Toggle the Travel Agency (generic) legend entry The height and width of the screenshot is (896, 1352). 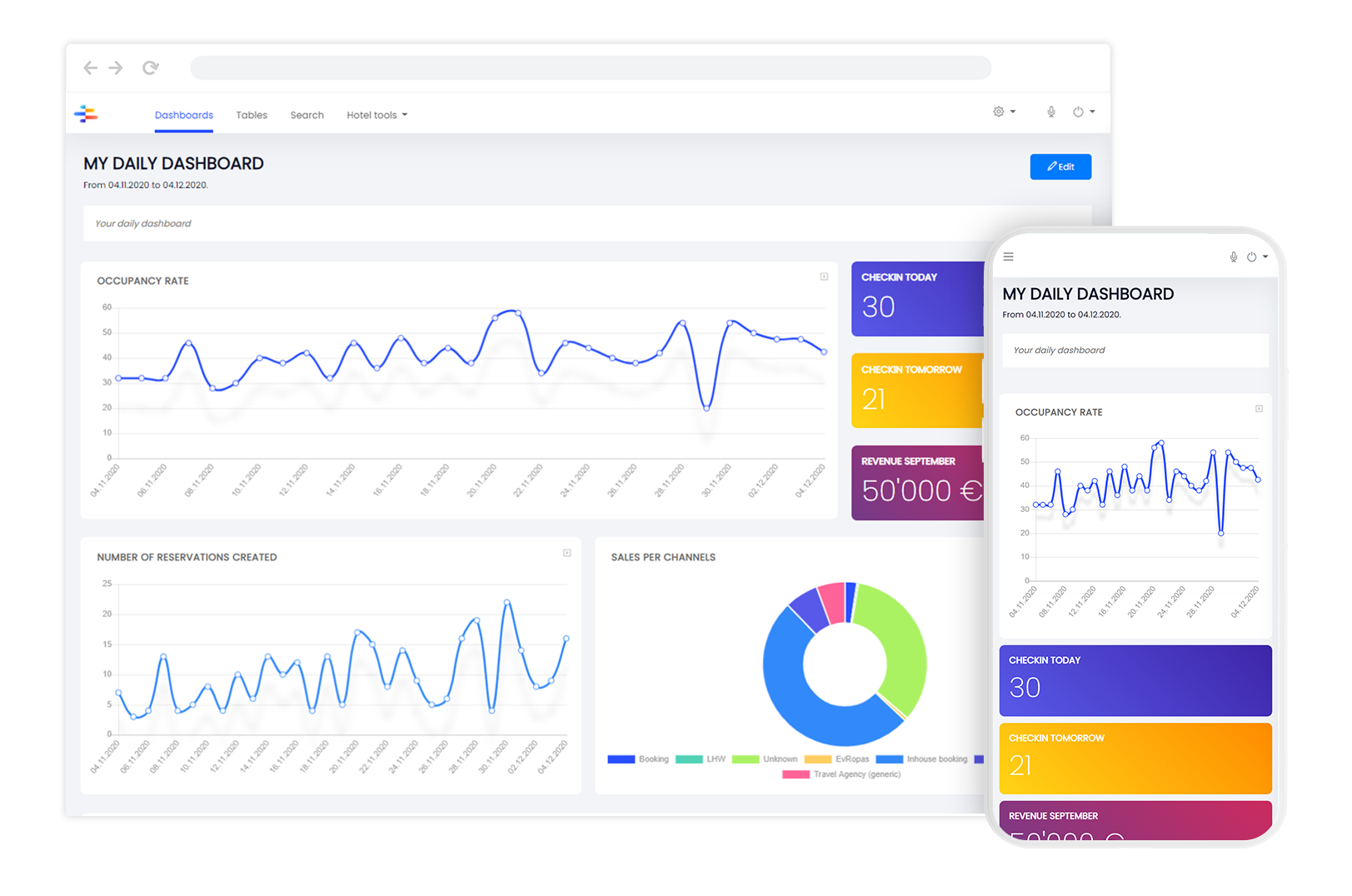click(841, 774)
